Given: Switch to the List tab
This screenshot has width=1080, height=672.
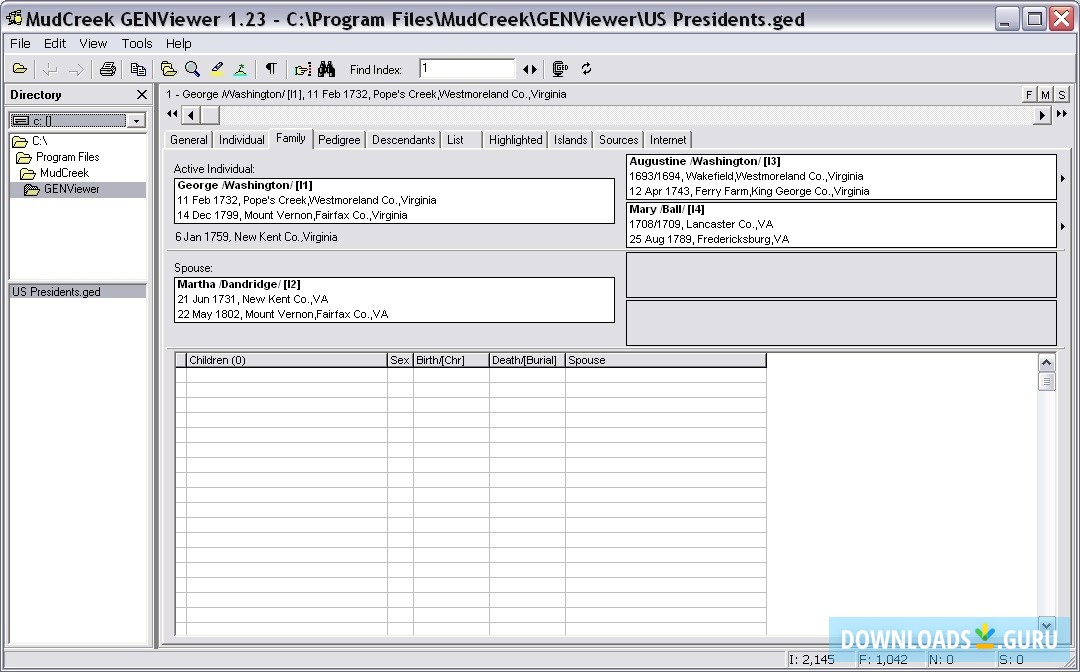Looking at the screenshot, I should pos(460,140).
